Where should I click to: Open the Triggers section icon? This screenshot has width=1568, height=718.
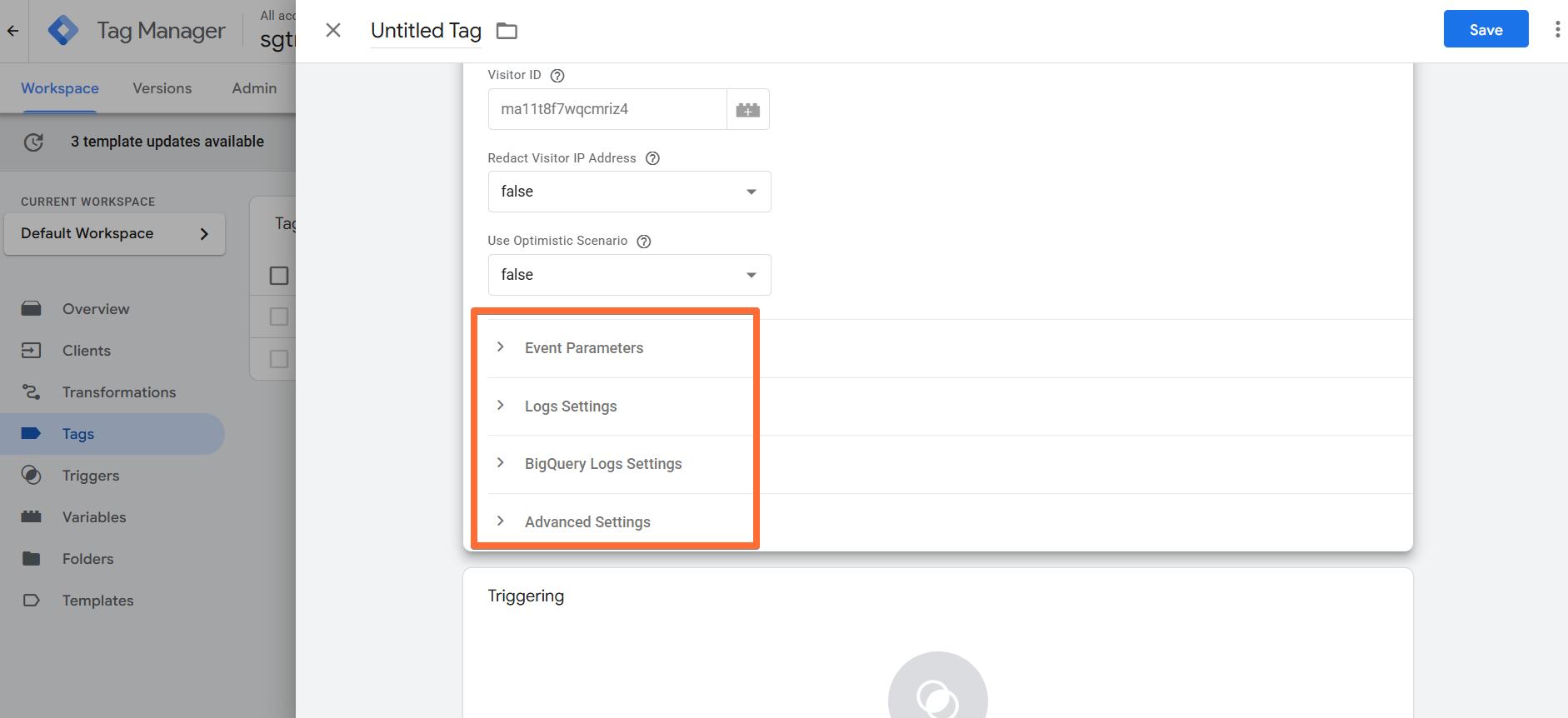pyautogui.click(x=32, y=476)
